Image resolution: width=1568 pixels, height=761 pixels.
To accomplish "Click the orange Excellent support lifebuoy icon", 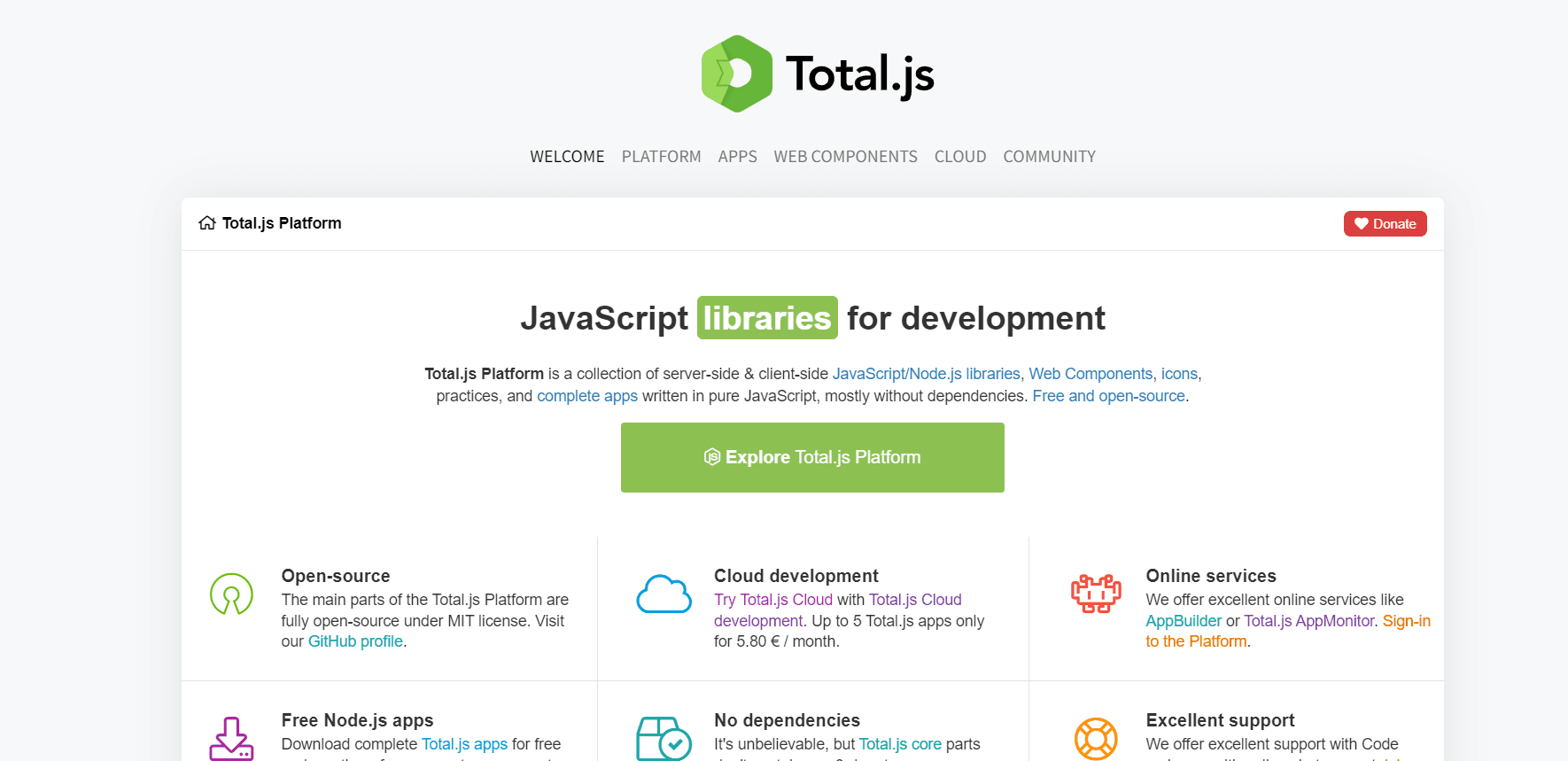I will coord(1096,739).
